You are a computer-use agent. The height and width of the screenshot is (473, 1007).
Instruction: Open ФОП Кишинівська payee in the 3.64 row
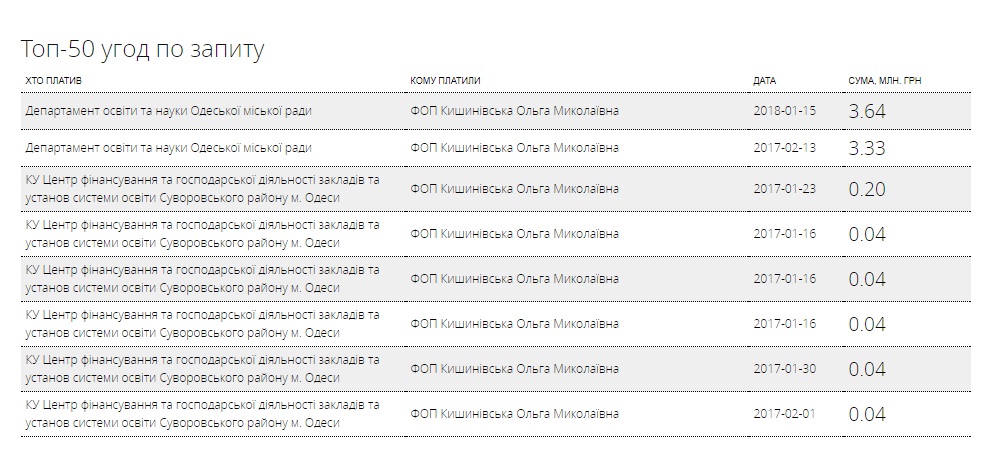pyautogui.click(x=514, y=111)
